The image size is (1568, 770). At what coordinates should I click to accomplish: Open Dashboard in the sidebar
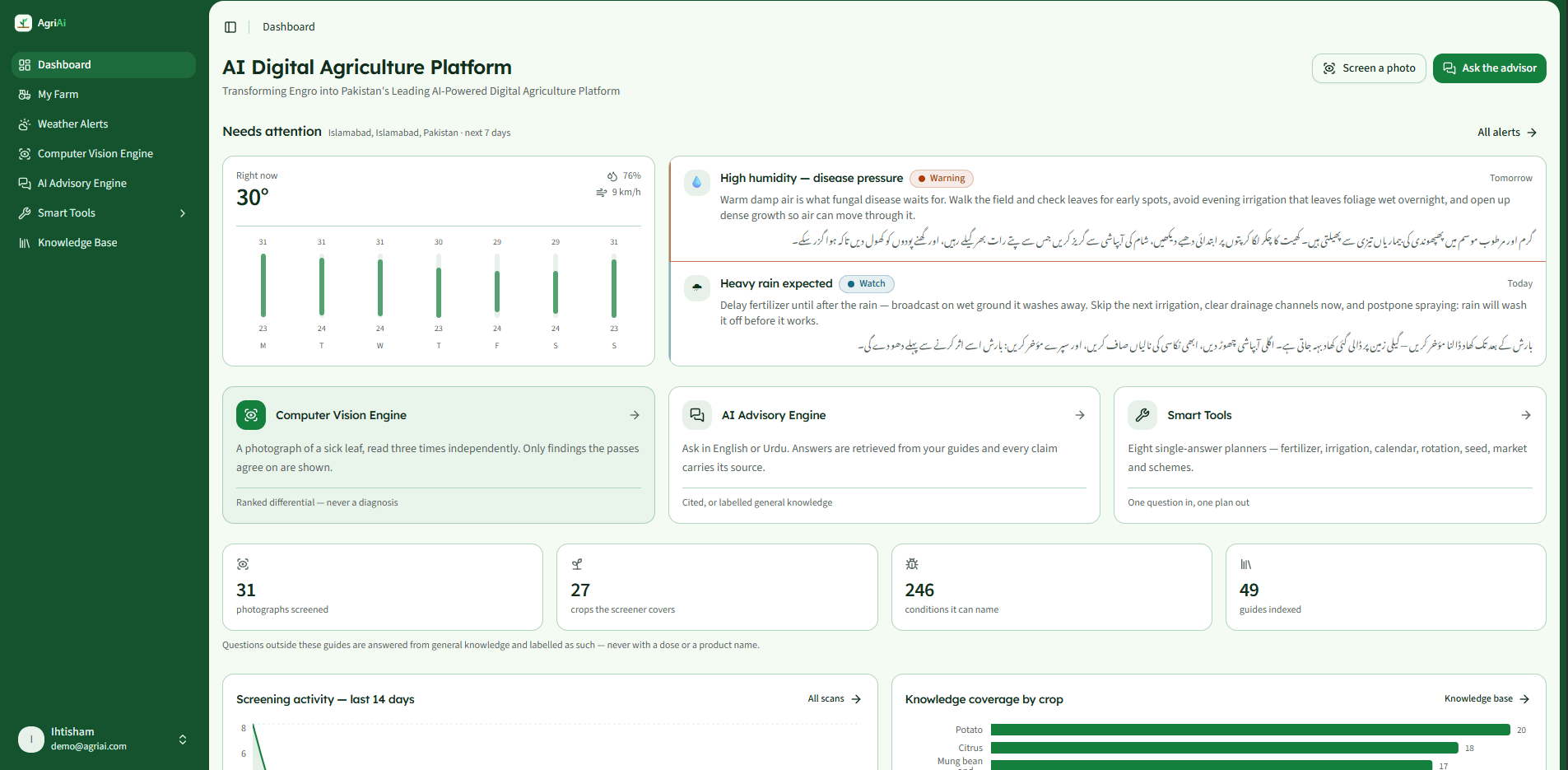click(104, 65)
